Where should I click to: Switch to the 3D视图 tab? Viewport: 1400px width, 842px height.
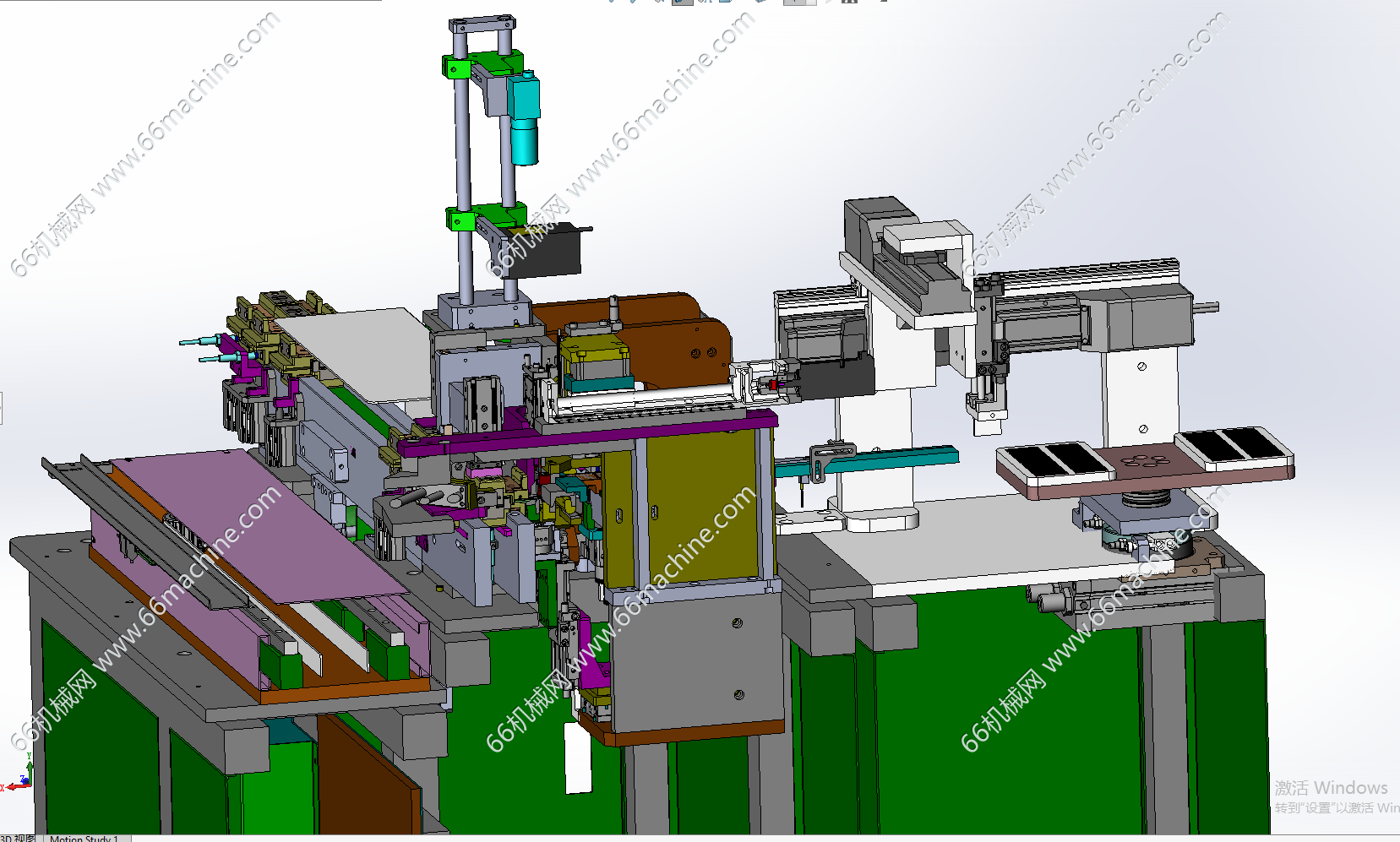19,838
